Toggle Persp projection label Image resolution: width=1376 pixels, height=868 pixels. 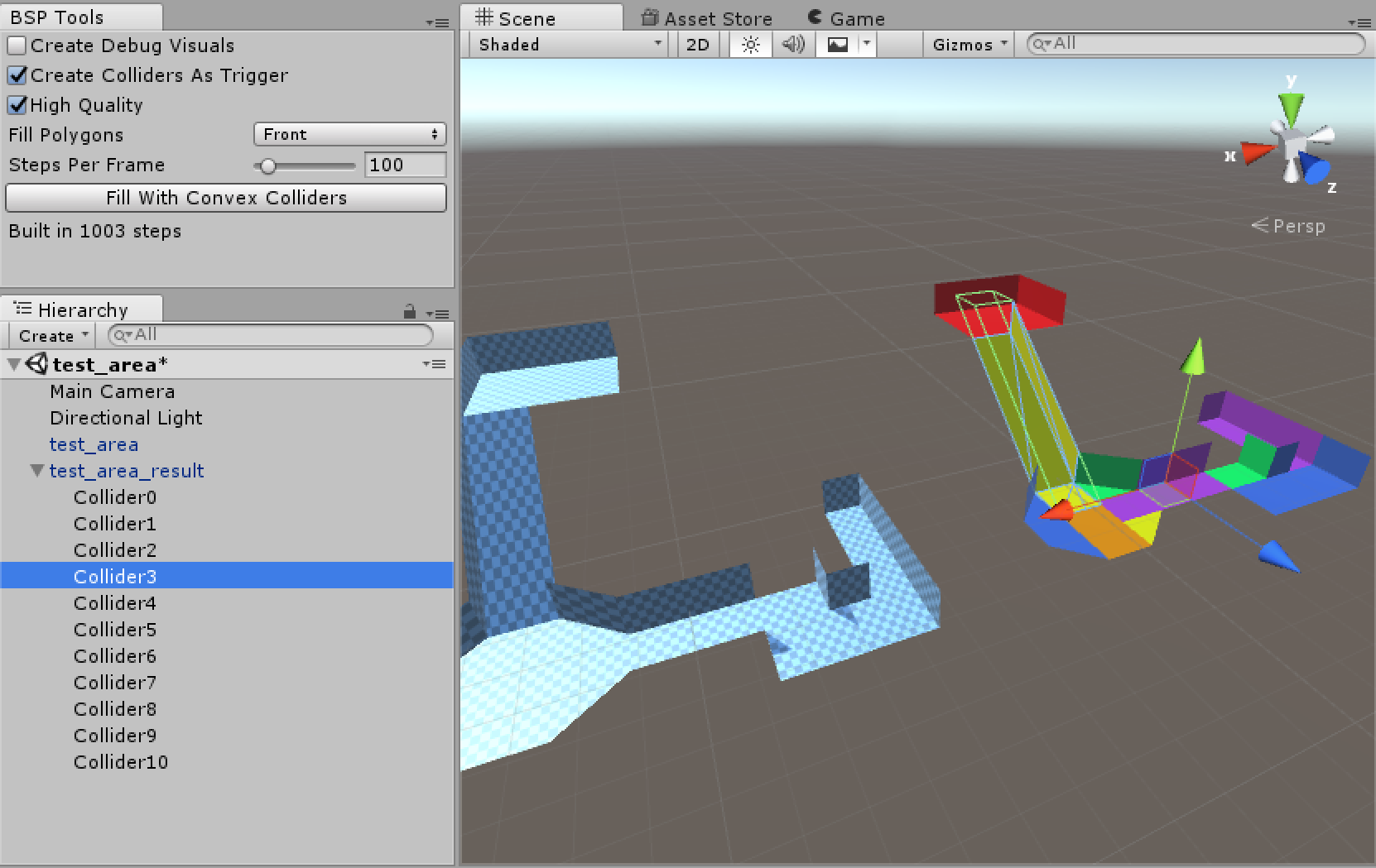click(1288, 226)
